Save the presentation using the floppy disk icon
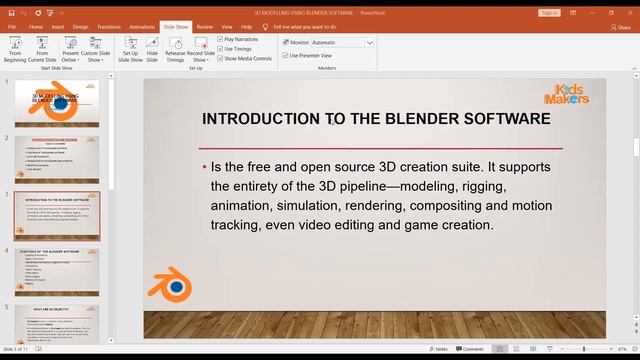Screen dimensions: 640x360 [x=11, y=13]
